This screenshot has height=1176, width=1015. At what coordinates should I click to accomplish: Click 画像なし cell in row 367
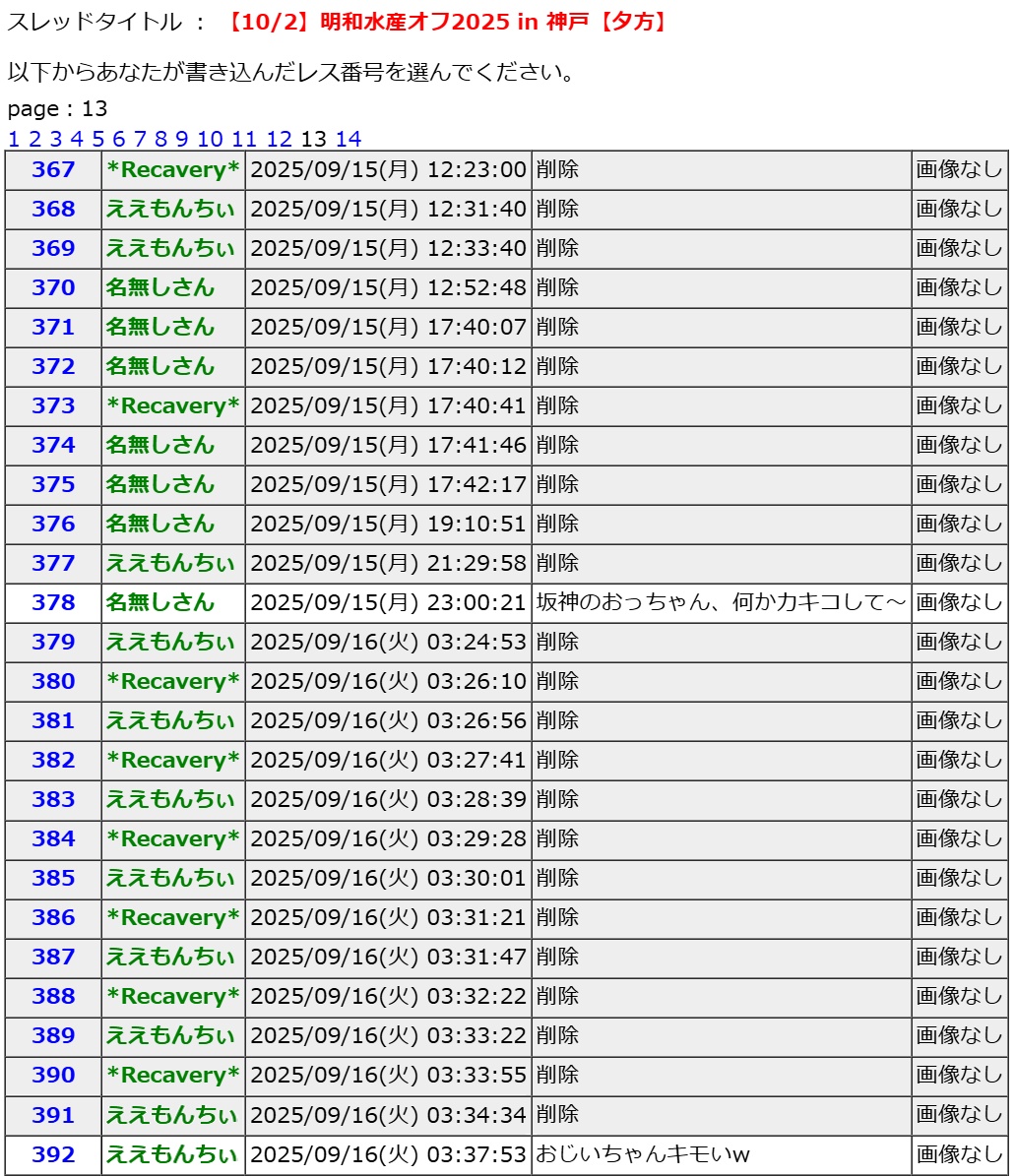coord(958,169)
